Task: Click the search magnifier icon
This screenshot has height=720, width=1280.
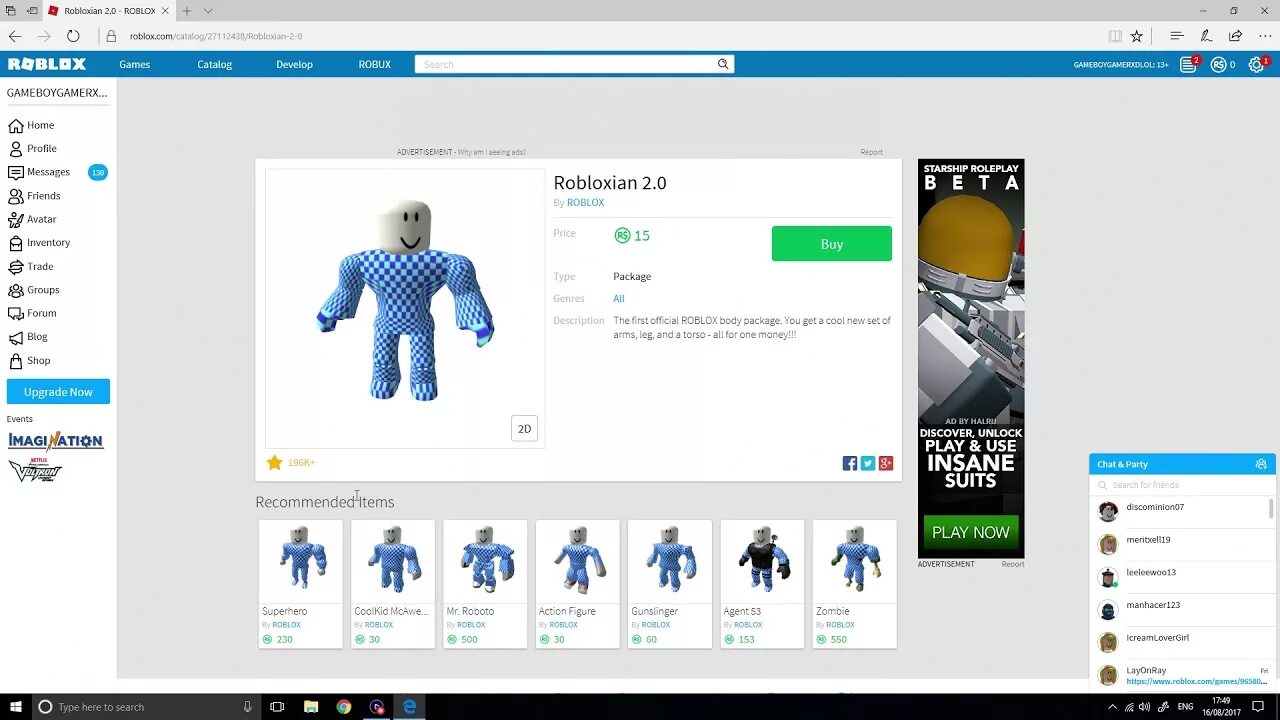Action: (x=723, y=64)
